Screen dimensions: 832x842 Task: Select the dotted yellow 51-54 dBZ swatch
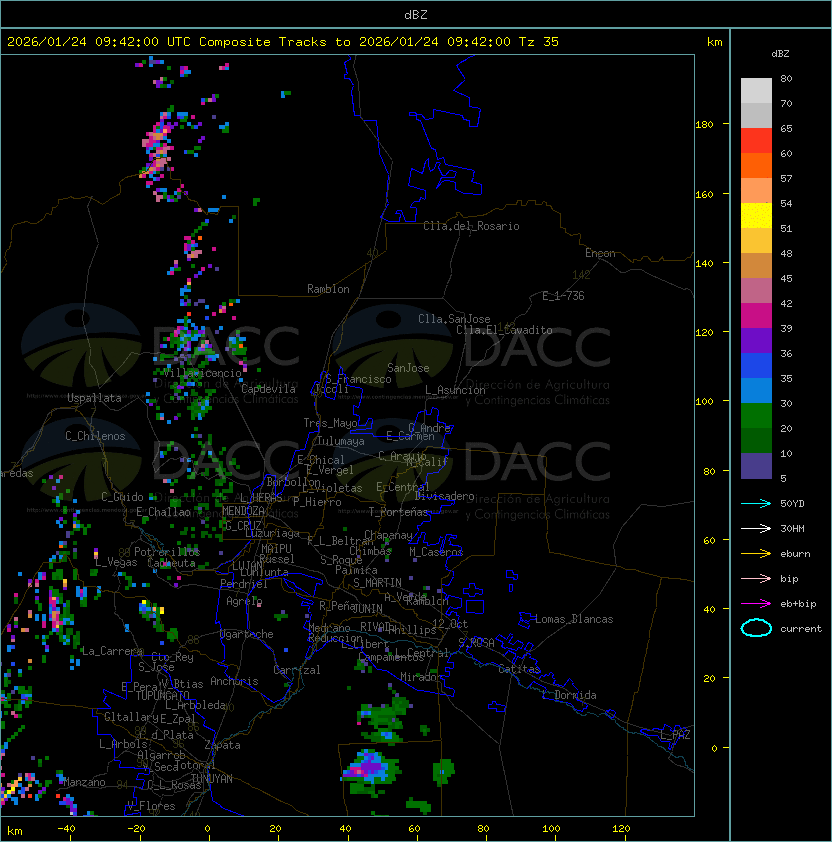click(x=756, y=215)
